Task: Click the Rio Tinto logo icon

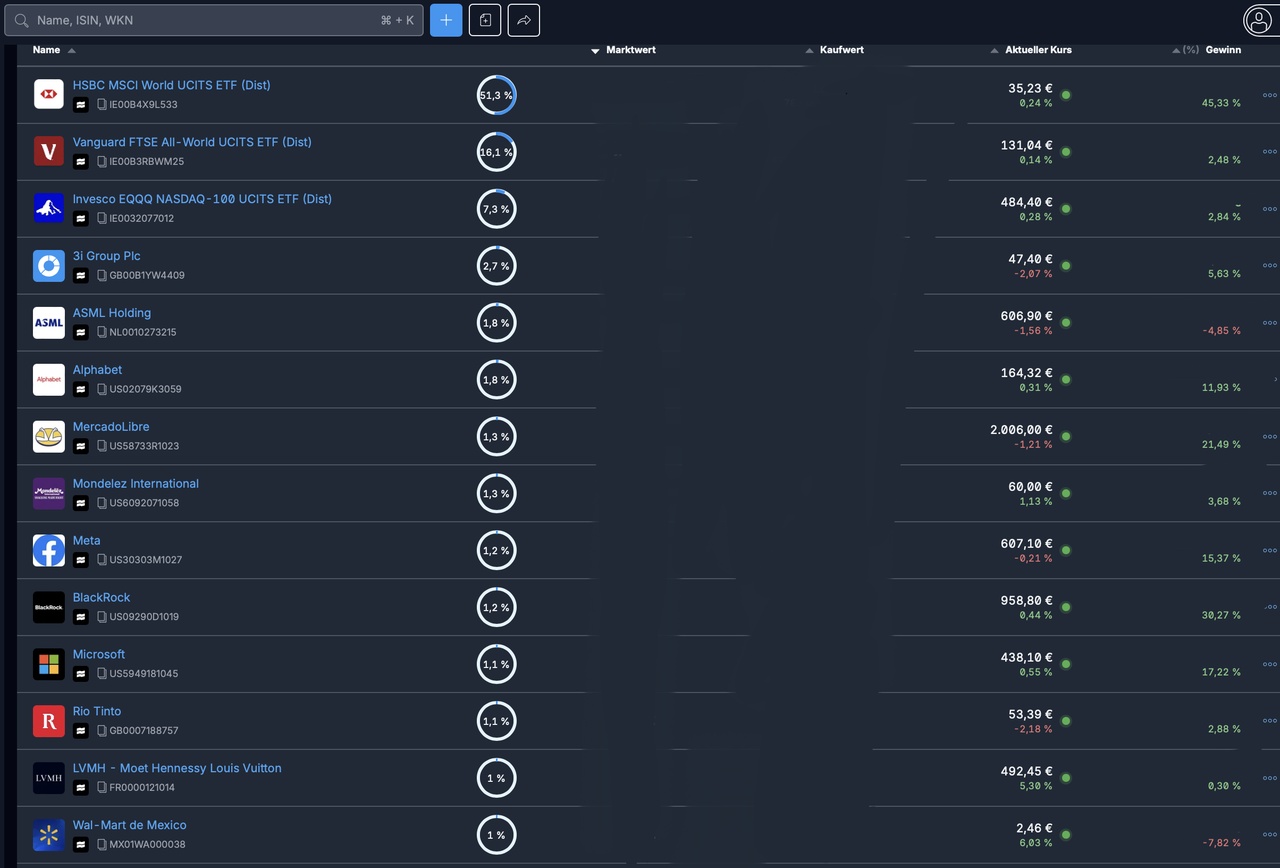Action: pyautogui.click(x=49, y=722)
